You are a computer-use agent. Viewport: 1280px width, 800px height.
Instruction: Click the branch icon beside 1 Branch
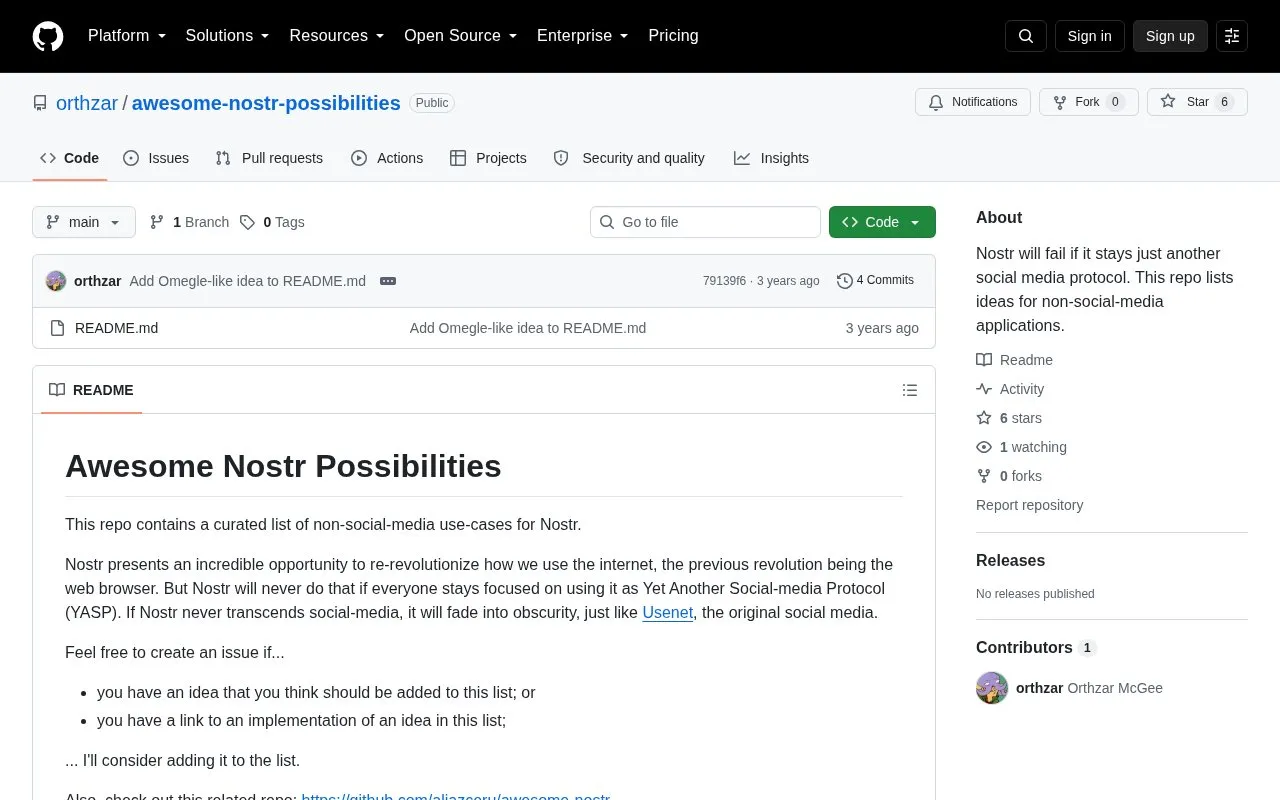point(157,222)
